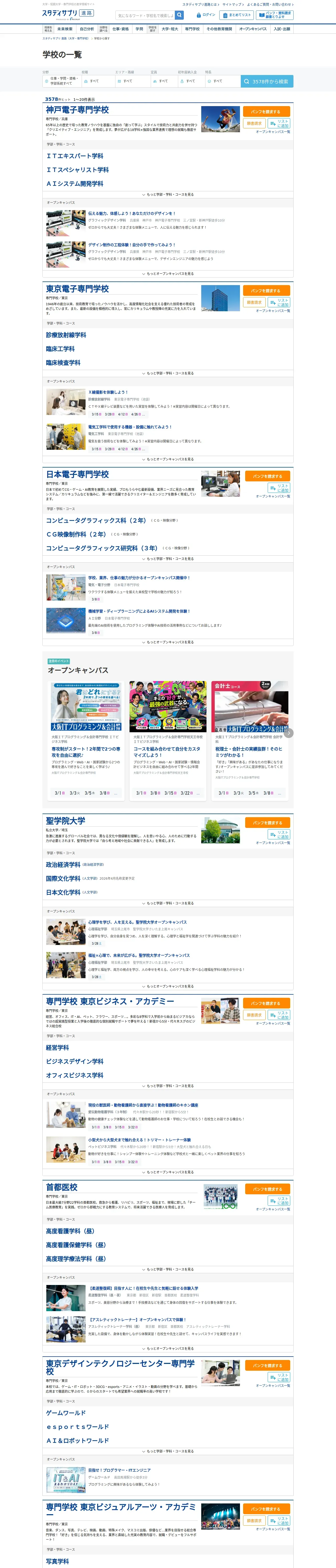Open 政治経済学科 under 聖学院大学
This screenshot has width=336, height=1568.
(63, 864)
